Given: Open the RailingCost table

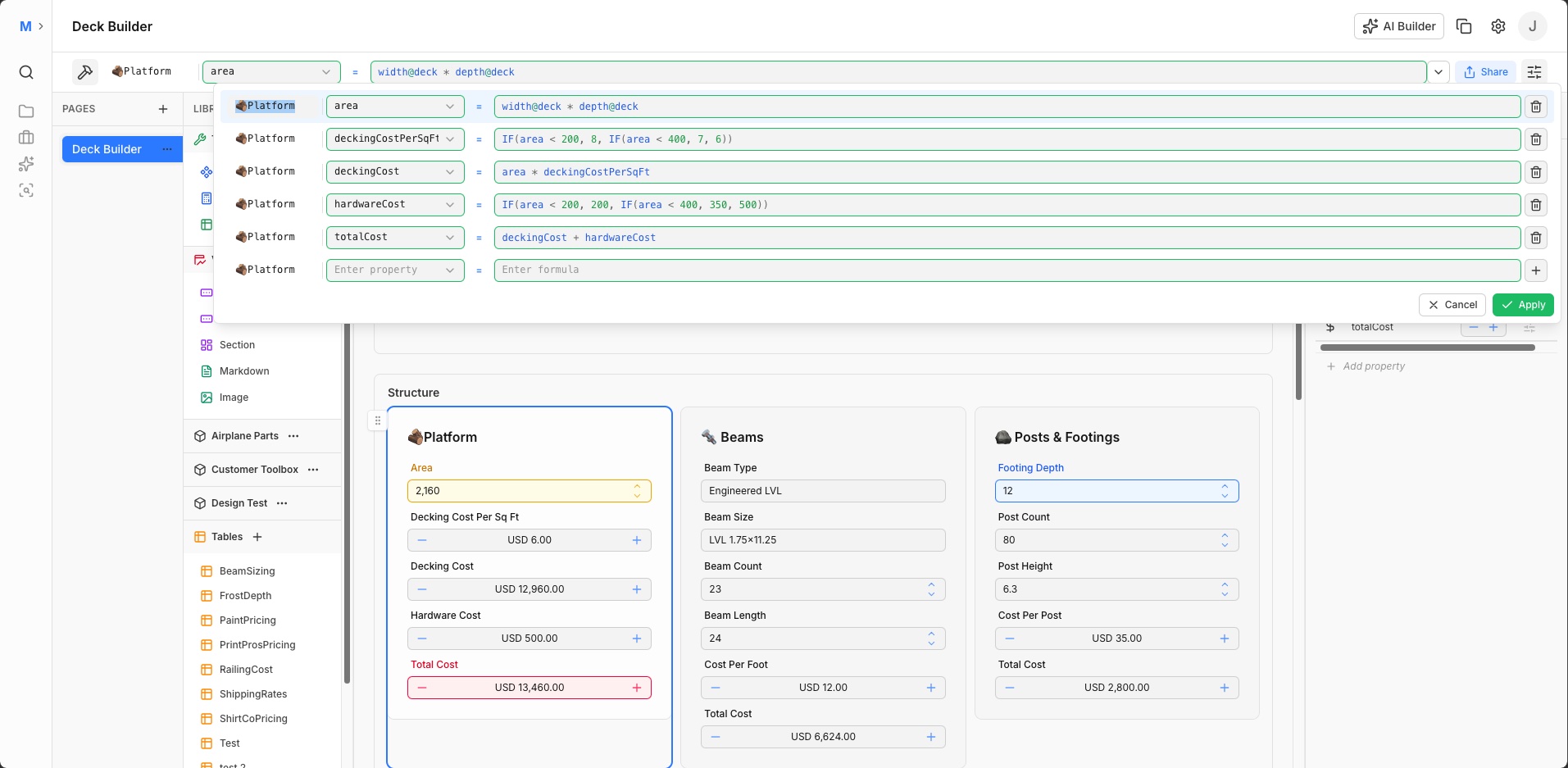Looking at the screenshot, I should (x=246, y=670).
